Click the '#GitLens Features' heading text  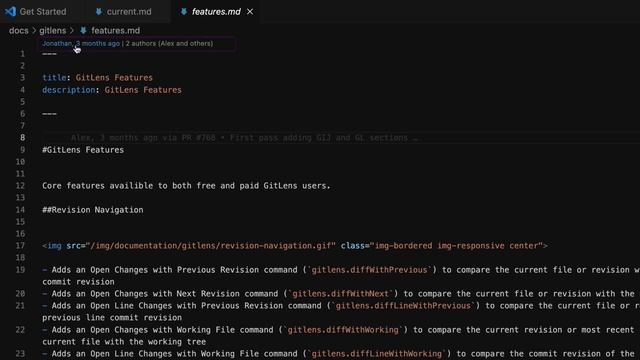pos(83,150)
